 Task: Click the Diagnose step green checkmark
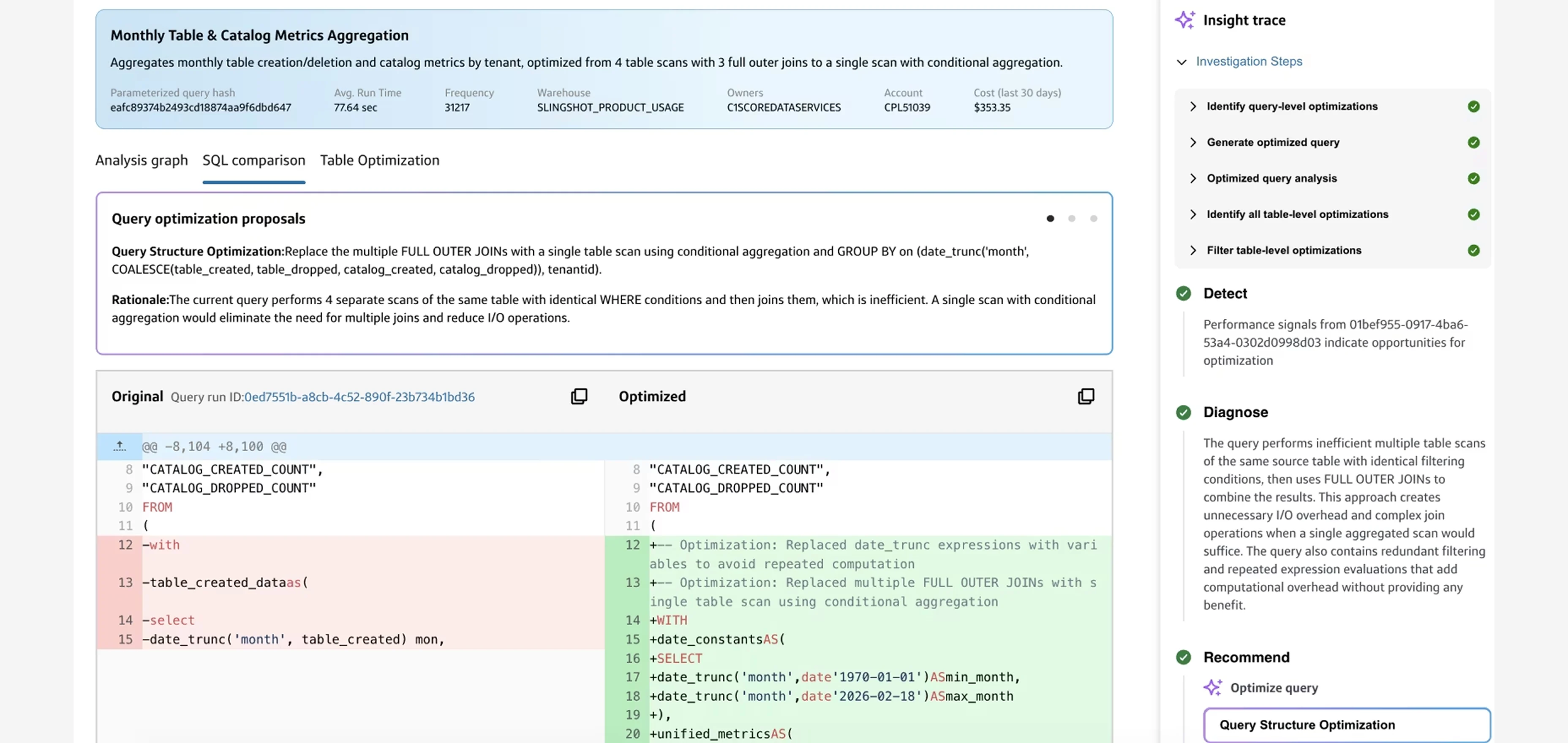coord(1183,412)
